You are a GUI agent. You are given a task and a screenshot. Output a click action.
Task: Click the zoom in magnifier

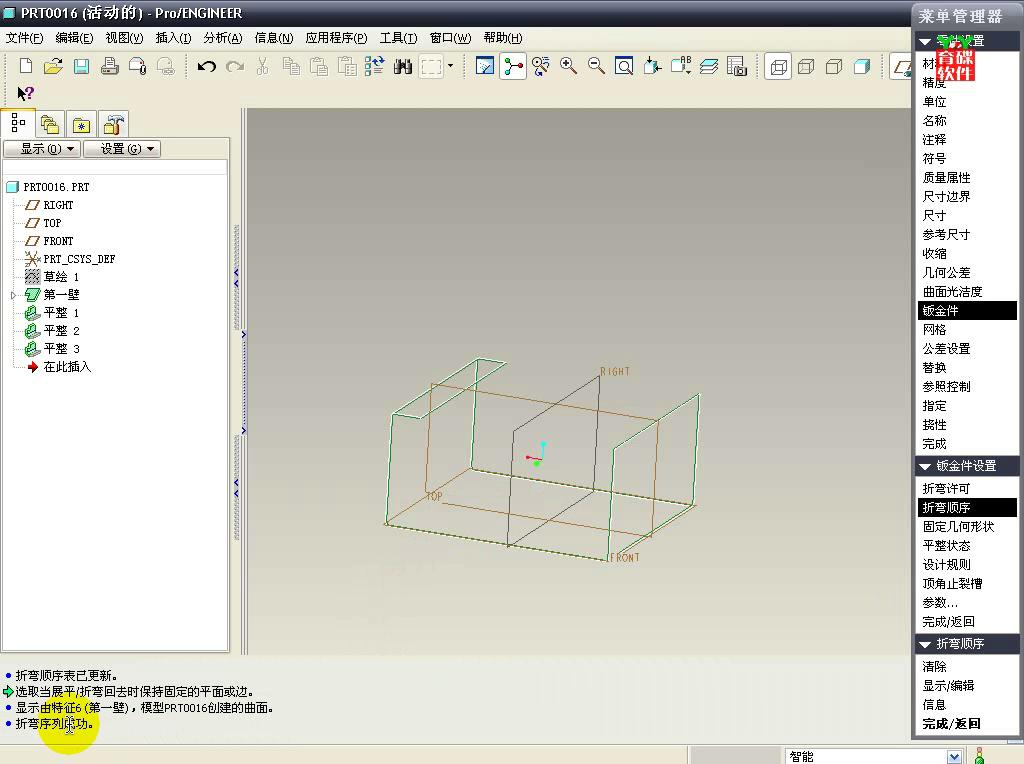pyautogui.click(x=568, y=66)
